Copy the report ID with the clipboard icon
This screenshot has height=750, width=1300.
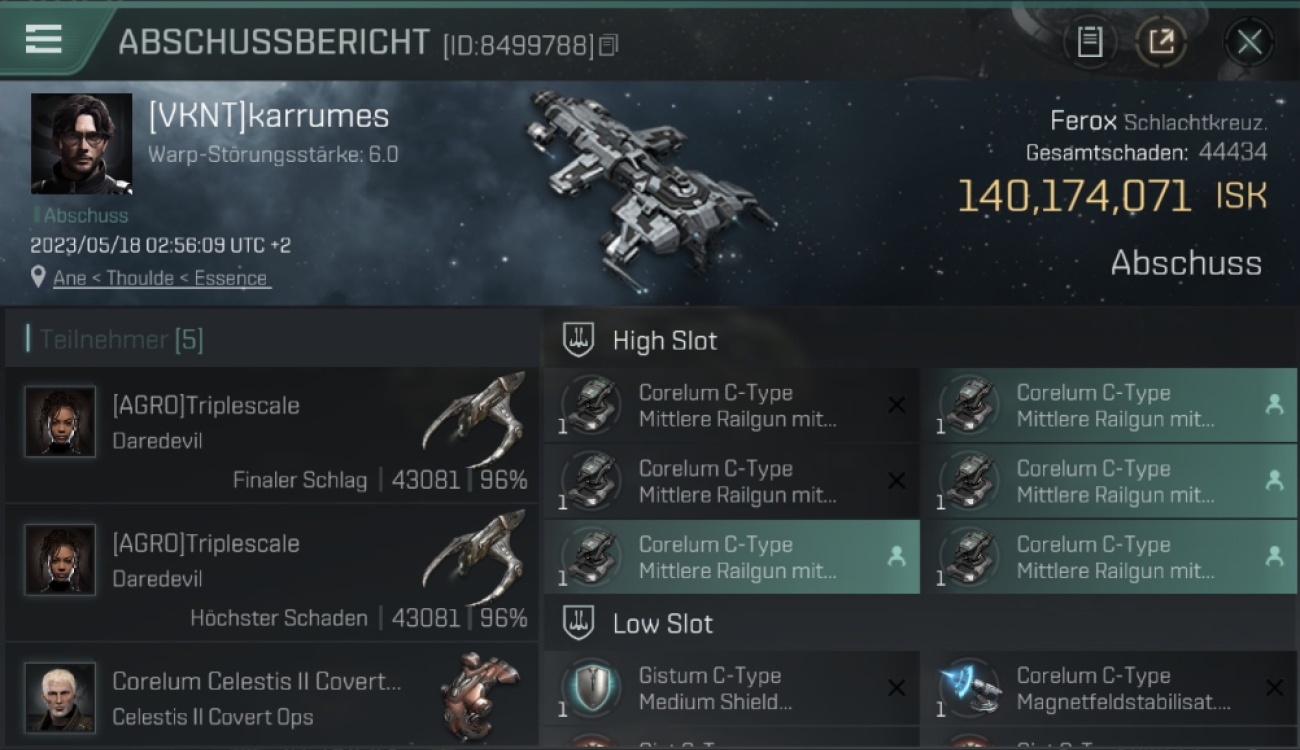[x=608, y=45]
